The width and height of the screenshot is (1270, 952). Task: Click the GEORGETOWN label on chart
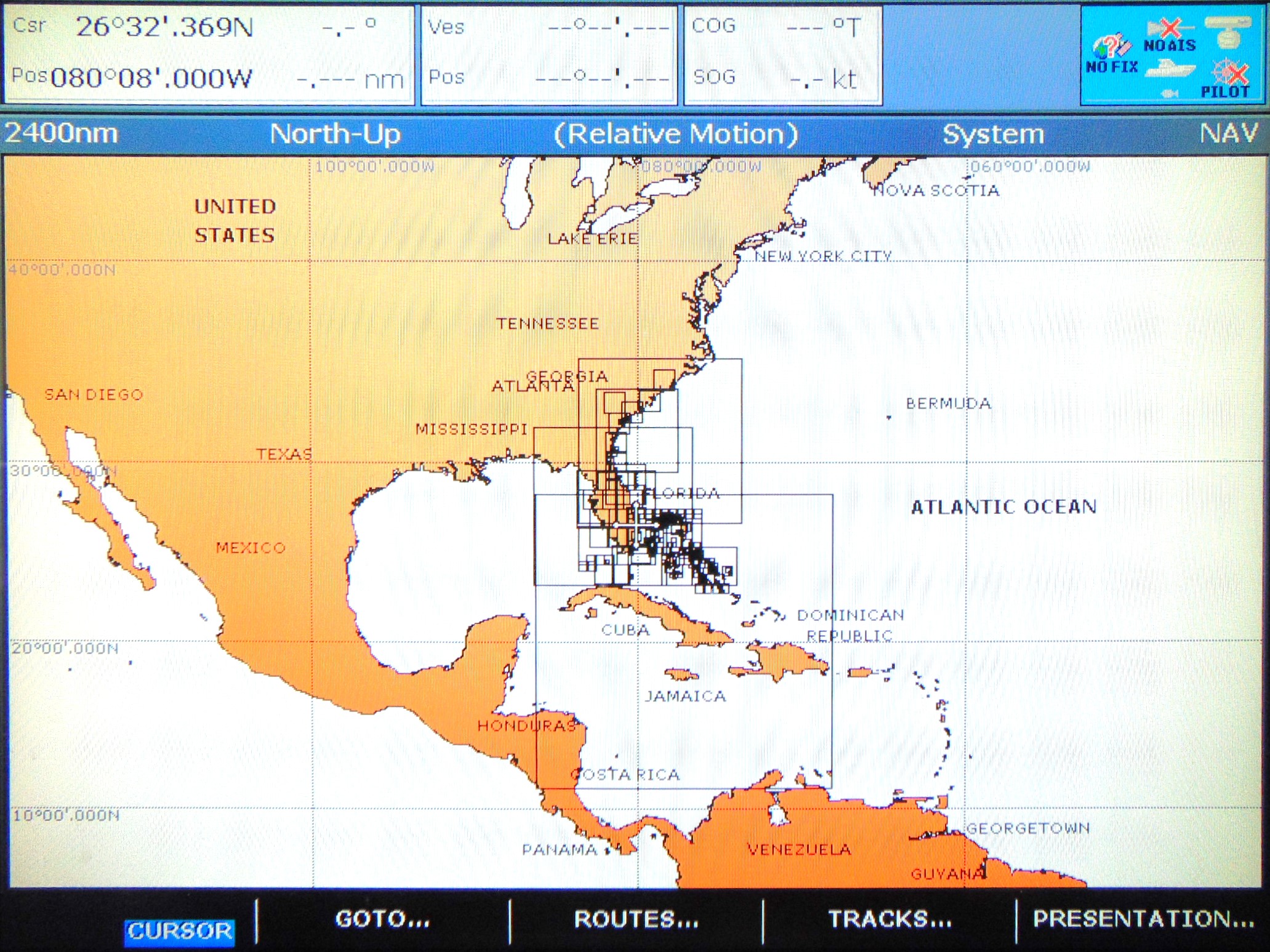coord(1028,828)
